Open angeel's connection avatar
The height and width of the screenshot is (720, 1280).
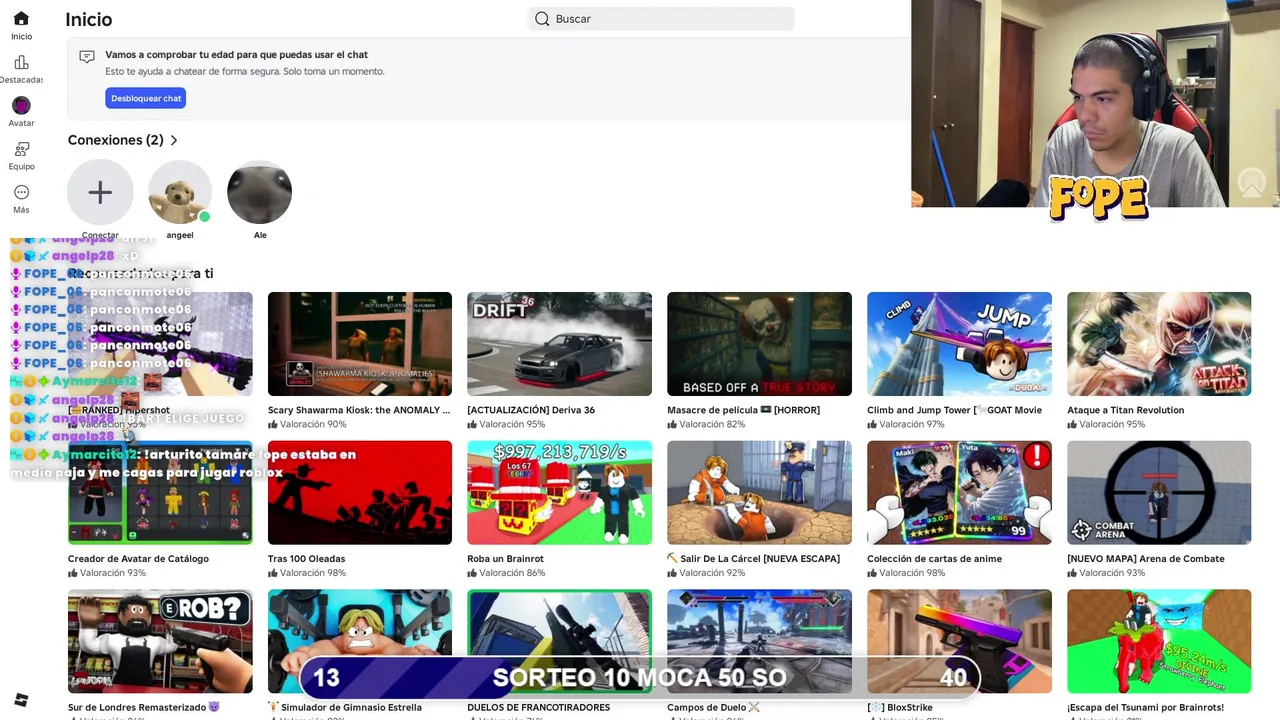[180, 192]
